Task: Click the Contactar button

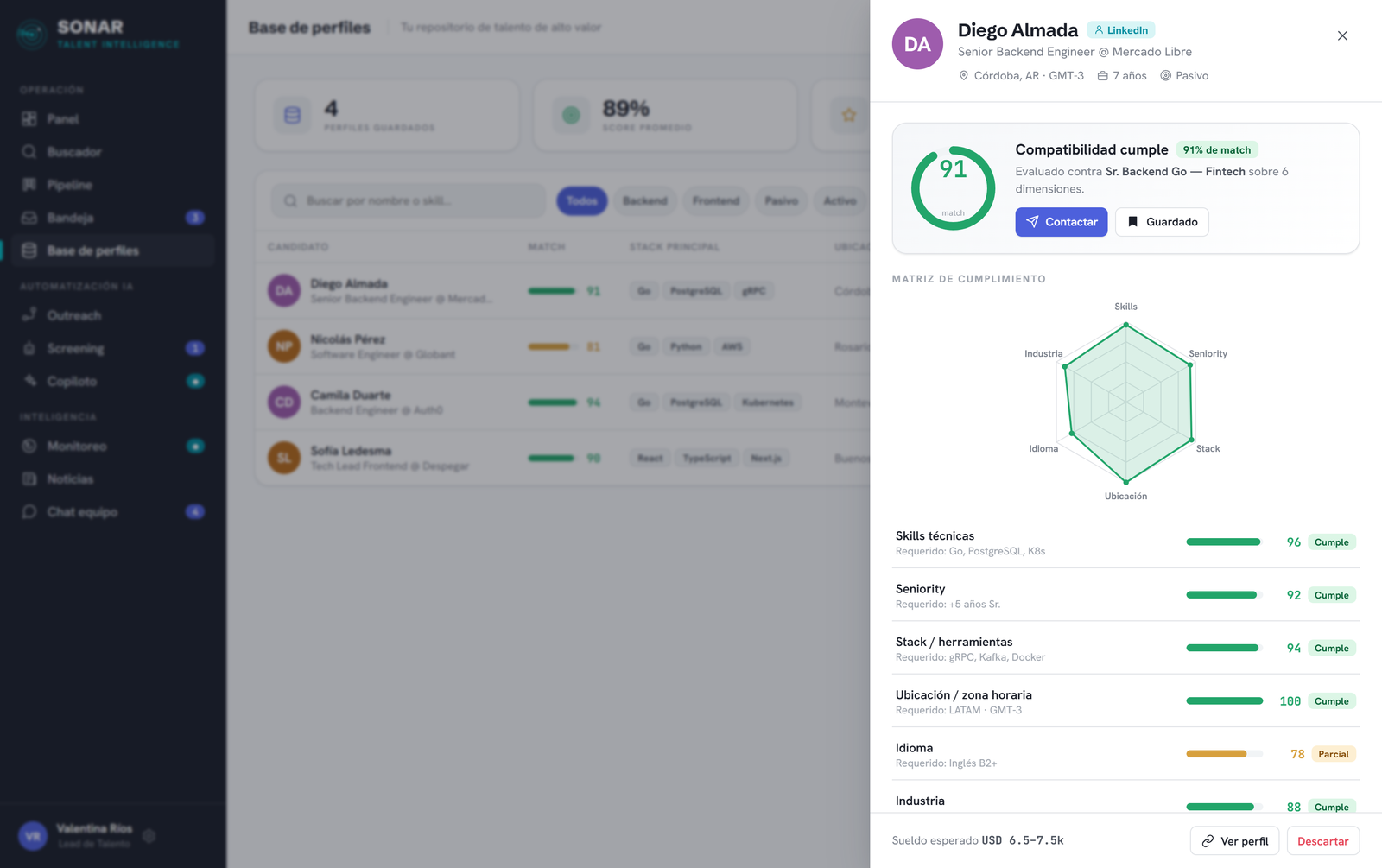Action: pos(1061,222)
